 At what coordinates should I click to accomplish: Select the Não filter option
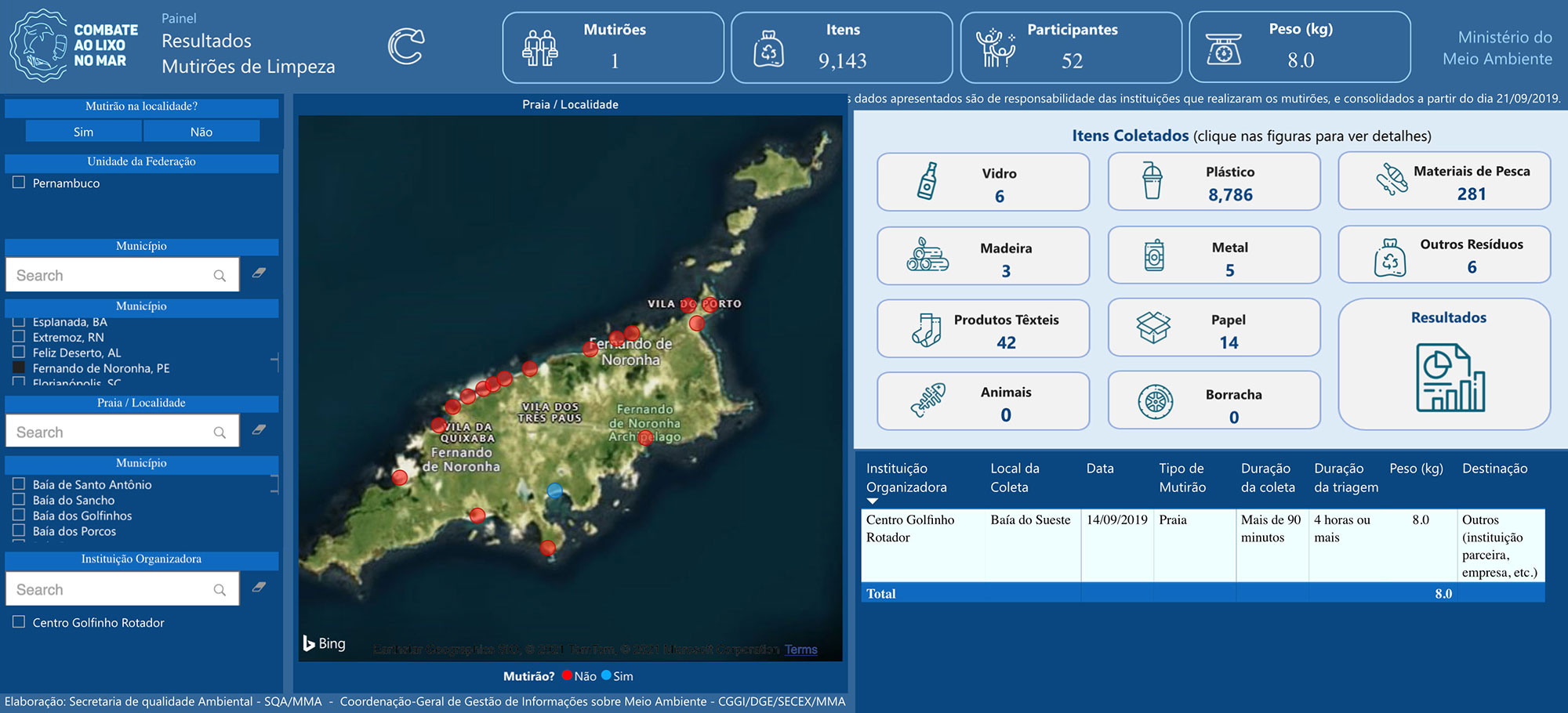pyautogui.click(x=201, y=132)
